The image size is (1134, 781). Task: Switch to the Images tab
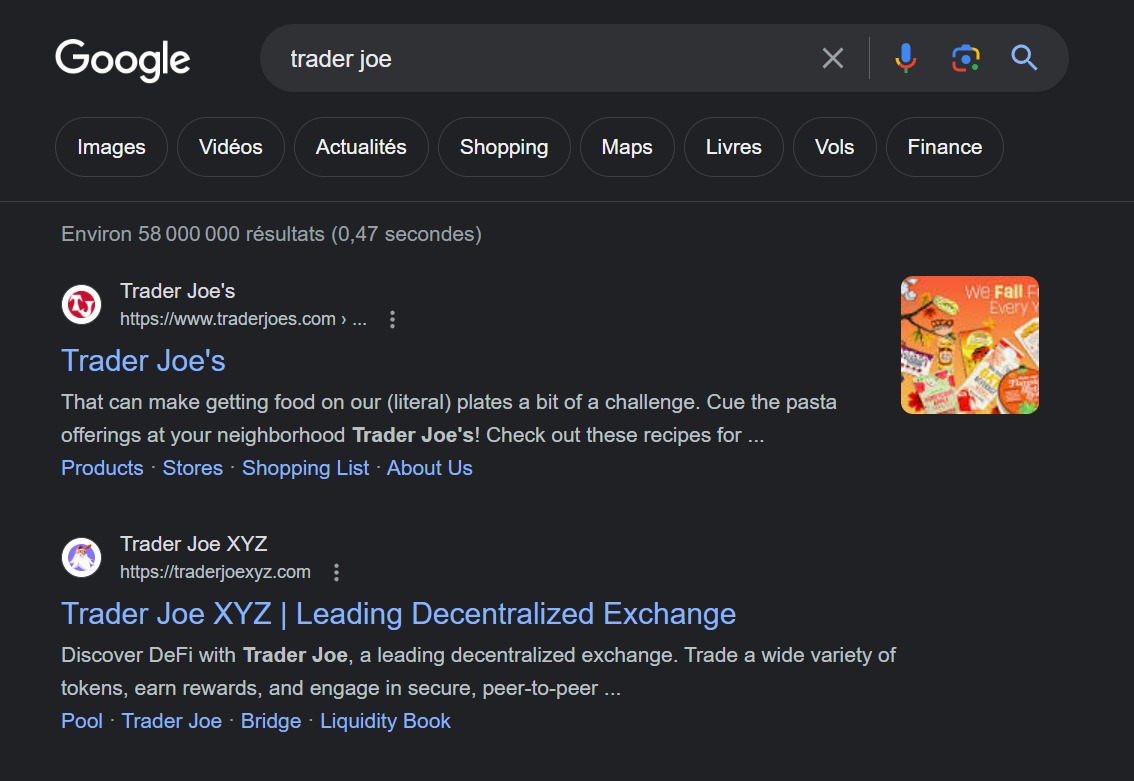tap(111, 146)
